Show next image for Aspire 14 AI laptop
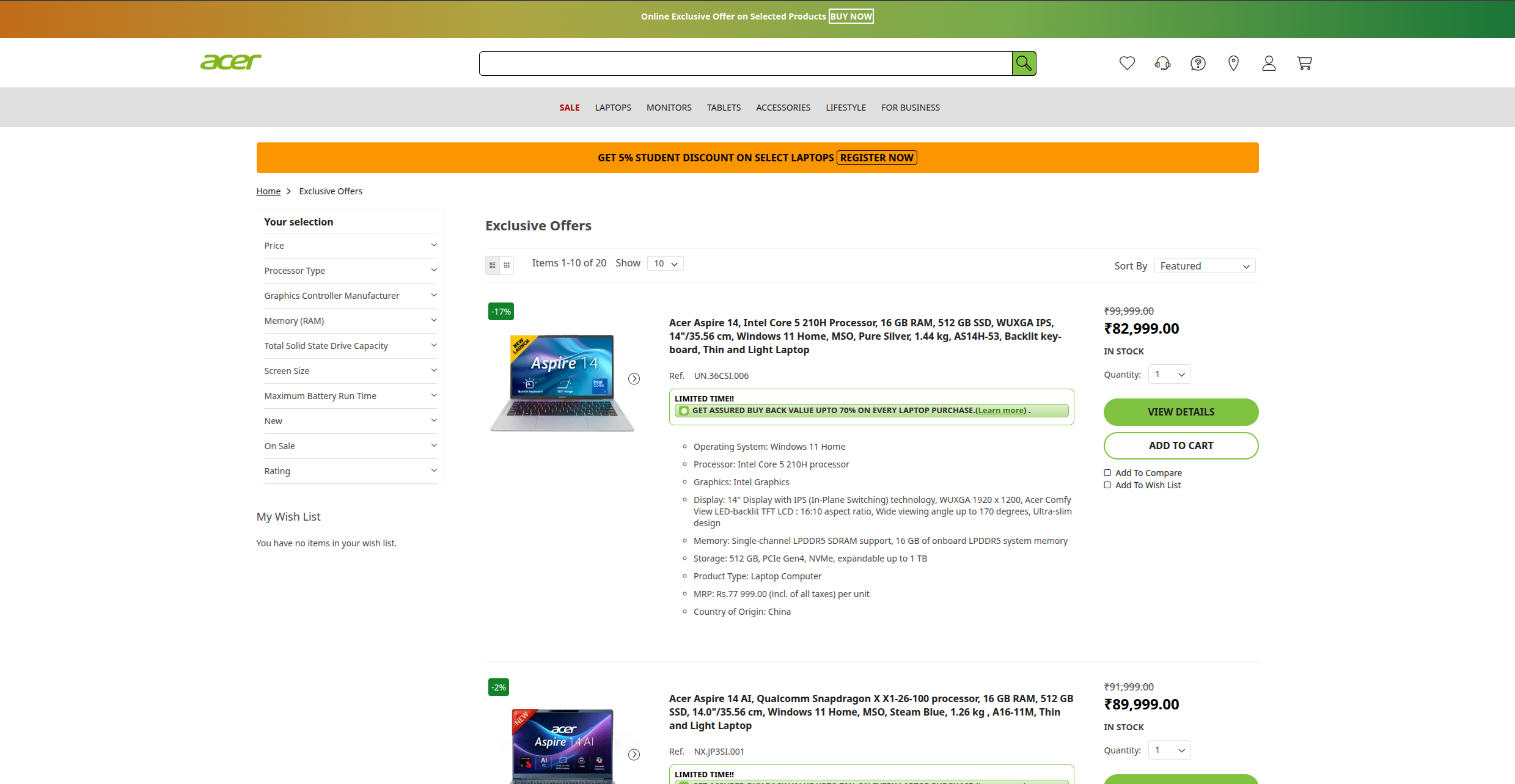 pos(634,755)
